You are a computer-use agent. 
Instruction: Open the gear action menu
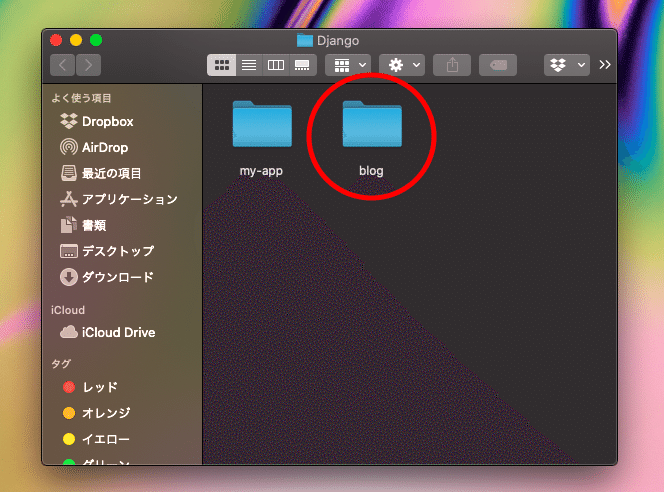click(402, 65)
